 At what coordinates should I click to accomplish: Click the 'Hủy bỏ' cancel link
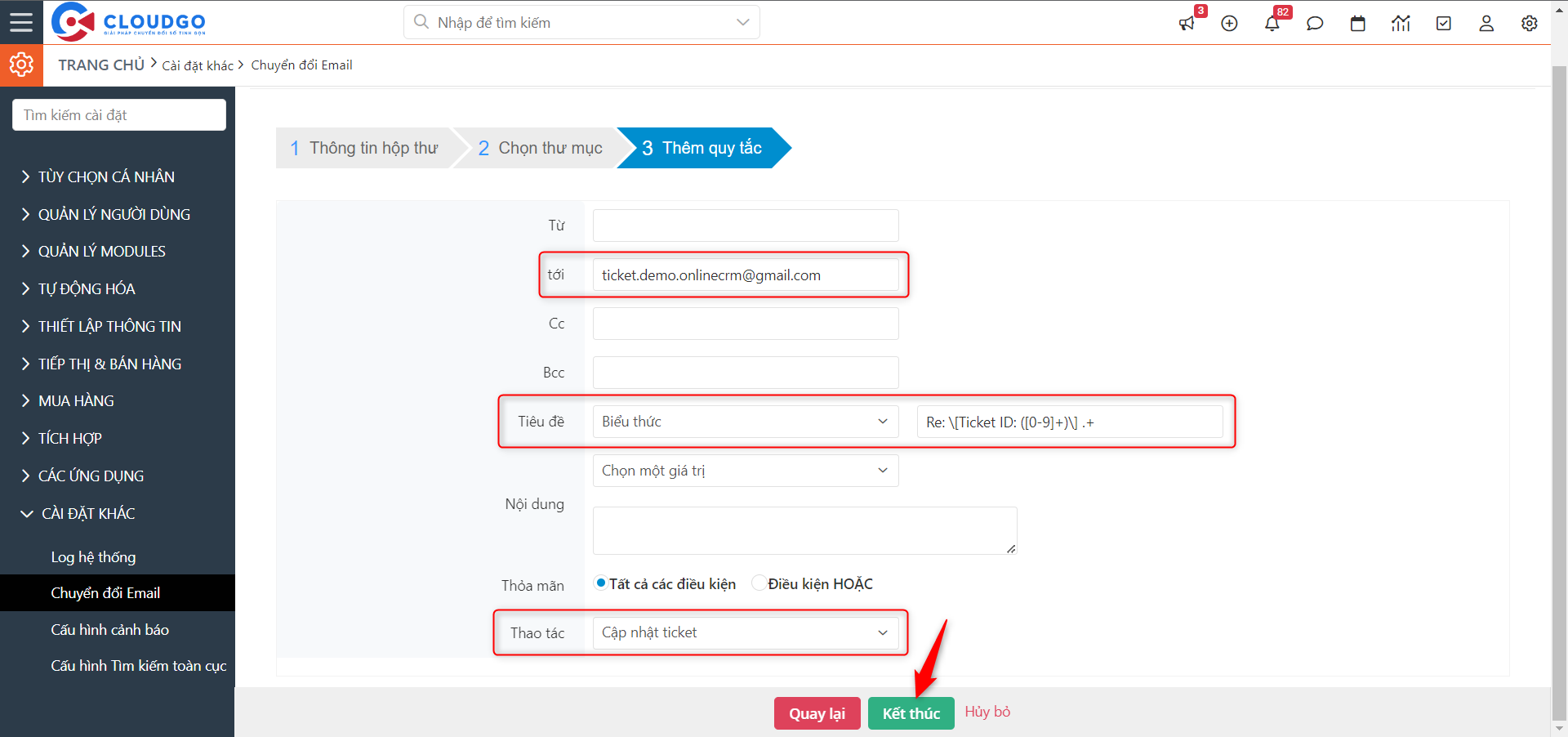click(x=987, y=712)
